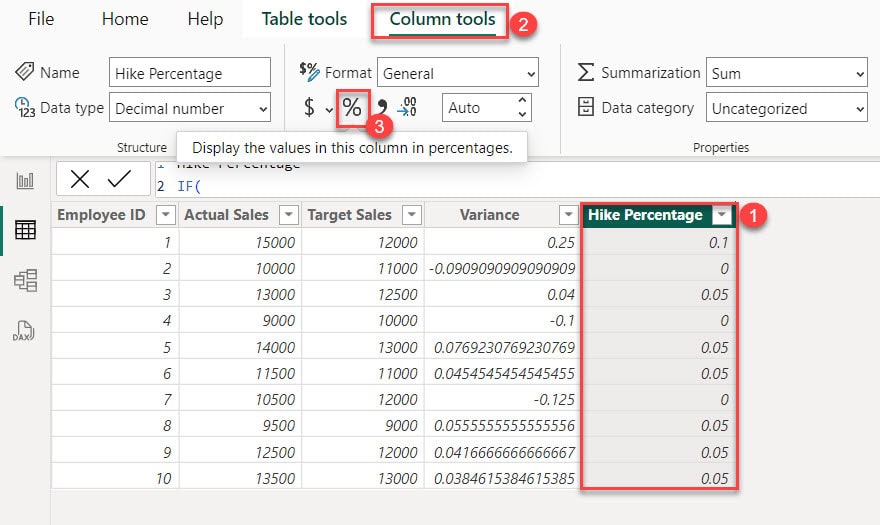
Task: Open the Data category dropdown
Action: point(786,107)
